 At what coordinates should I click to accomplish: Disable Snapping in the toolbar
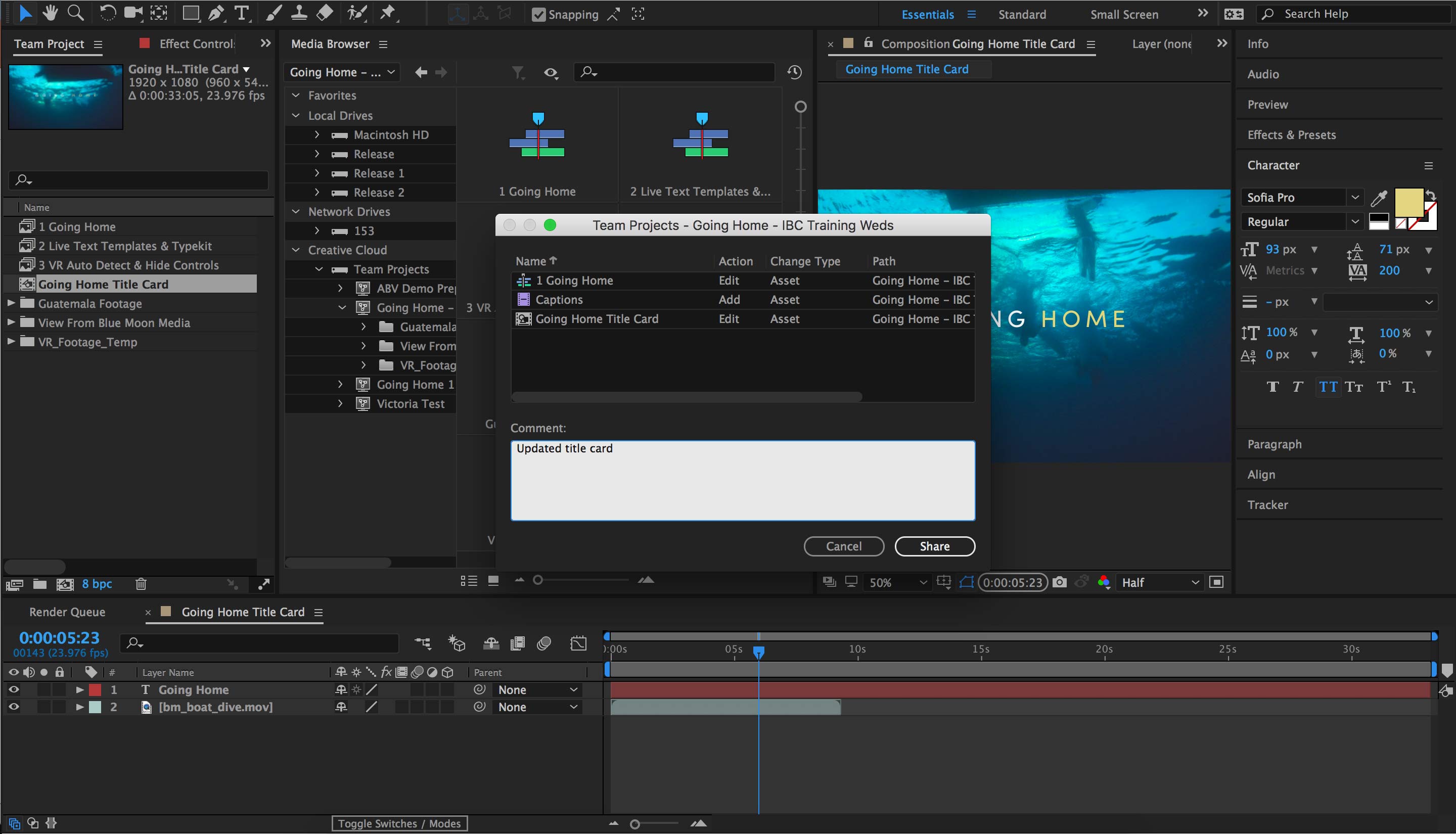pos(539,14)
